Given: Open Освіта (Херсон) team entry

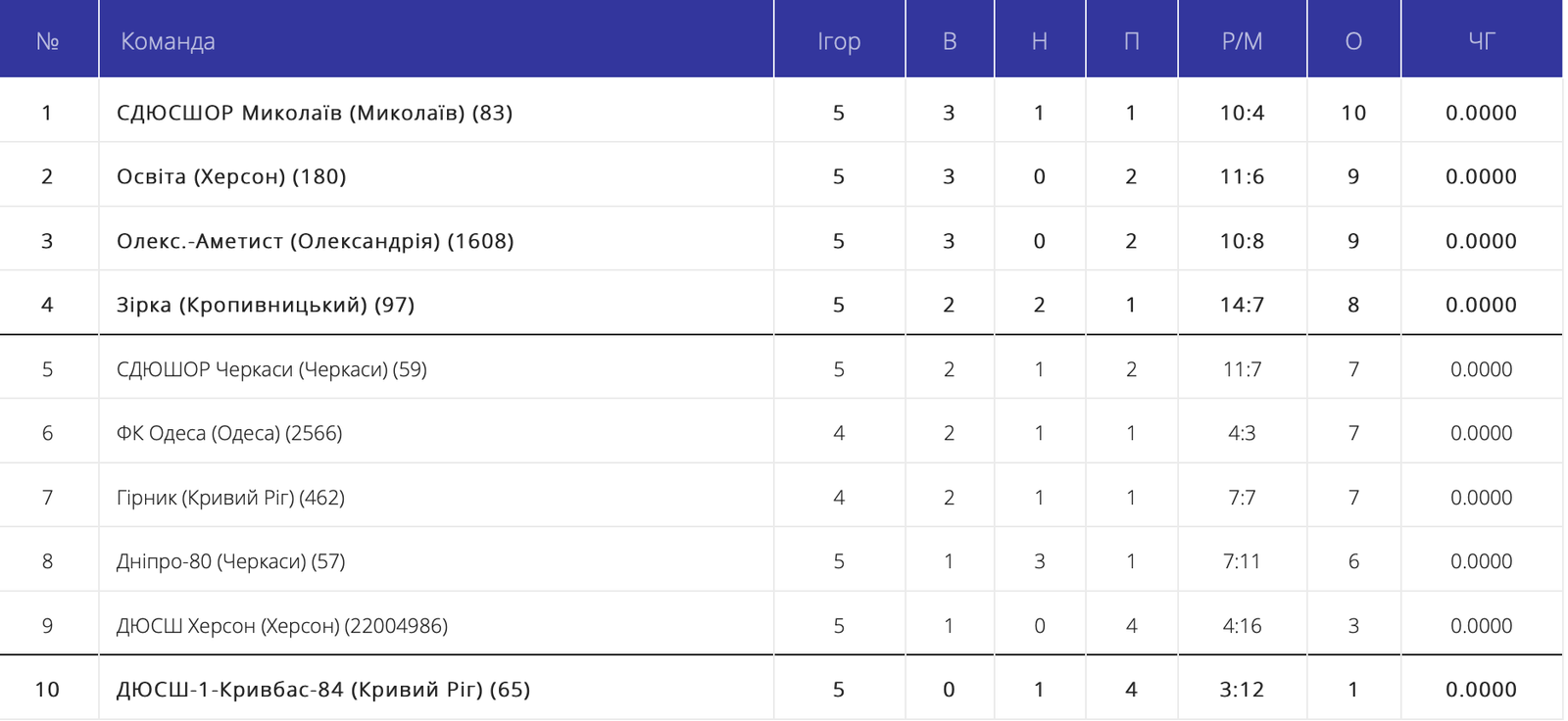Looking at the screenshot, I should tap(231, 176).
